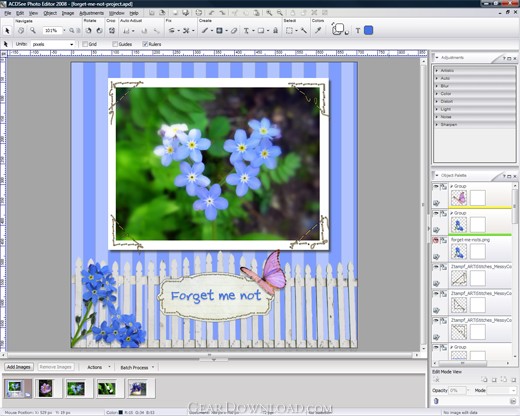Image resolution: width=520 pixels, height=416 pixels.
Task: Rotate the image clockwise
Action: [x=99, y=31]
